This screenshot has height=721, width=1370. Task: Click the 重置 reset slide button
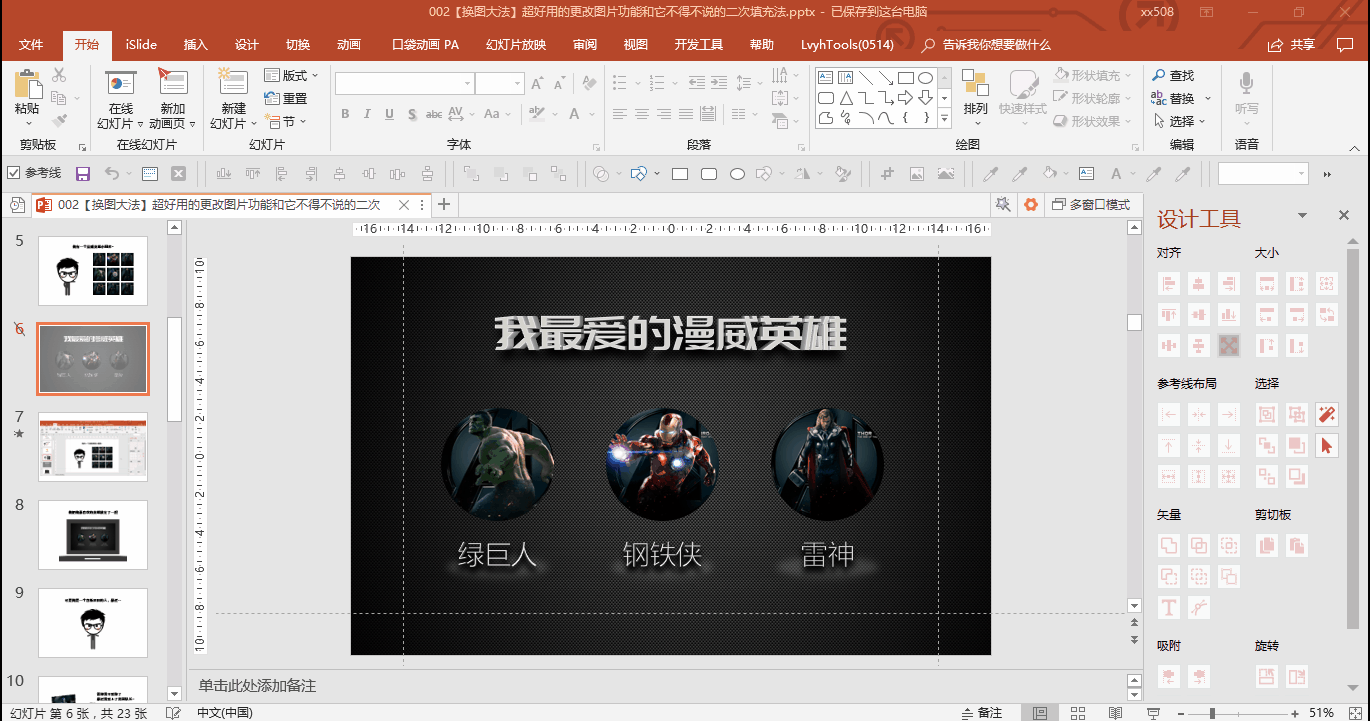286,98
